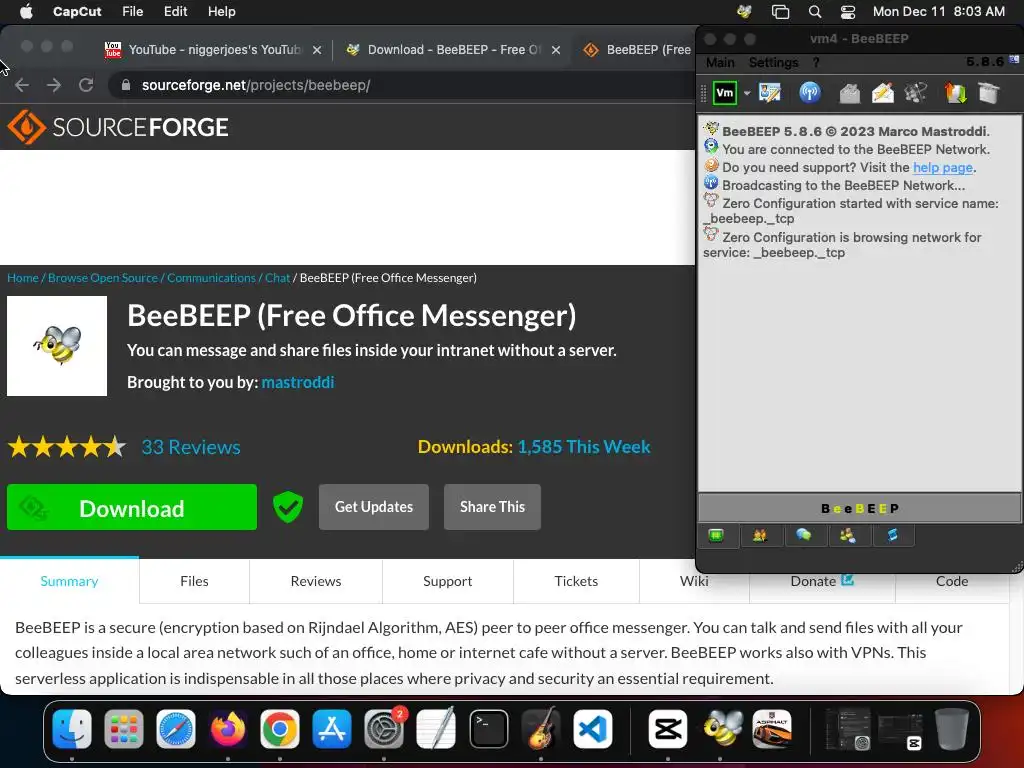Open the ? help menu in BeeBEEP
Viewport: 1024px width, 768px height.
tap(816, 63)
